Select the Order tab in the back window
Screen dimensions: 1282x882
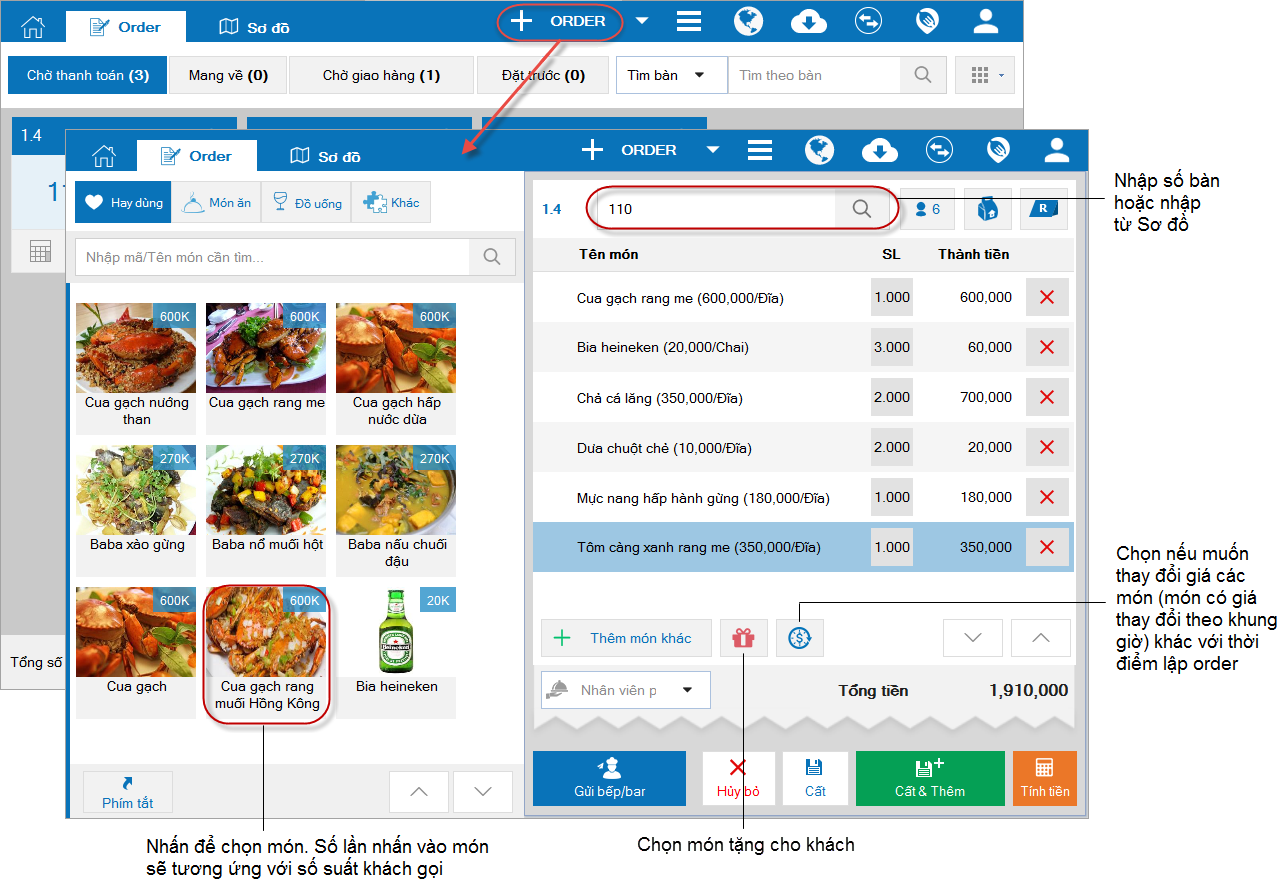125,27
